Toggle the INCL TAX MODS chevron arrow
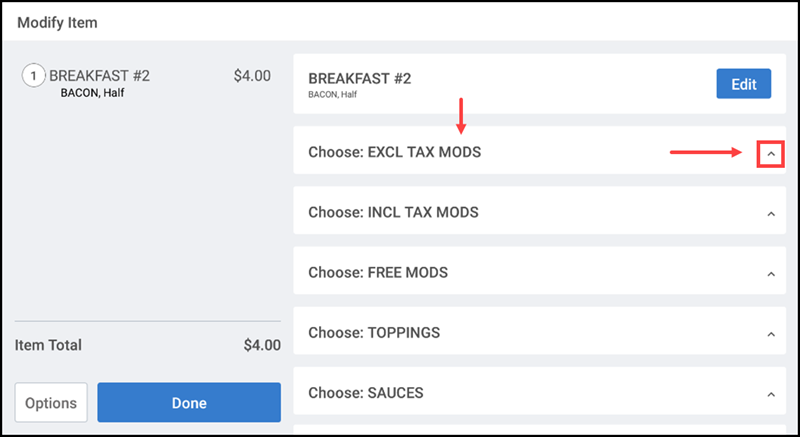The width and height of the screenshot is (800, 437). coord(770,214)
